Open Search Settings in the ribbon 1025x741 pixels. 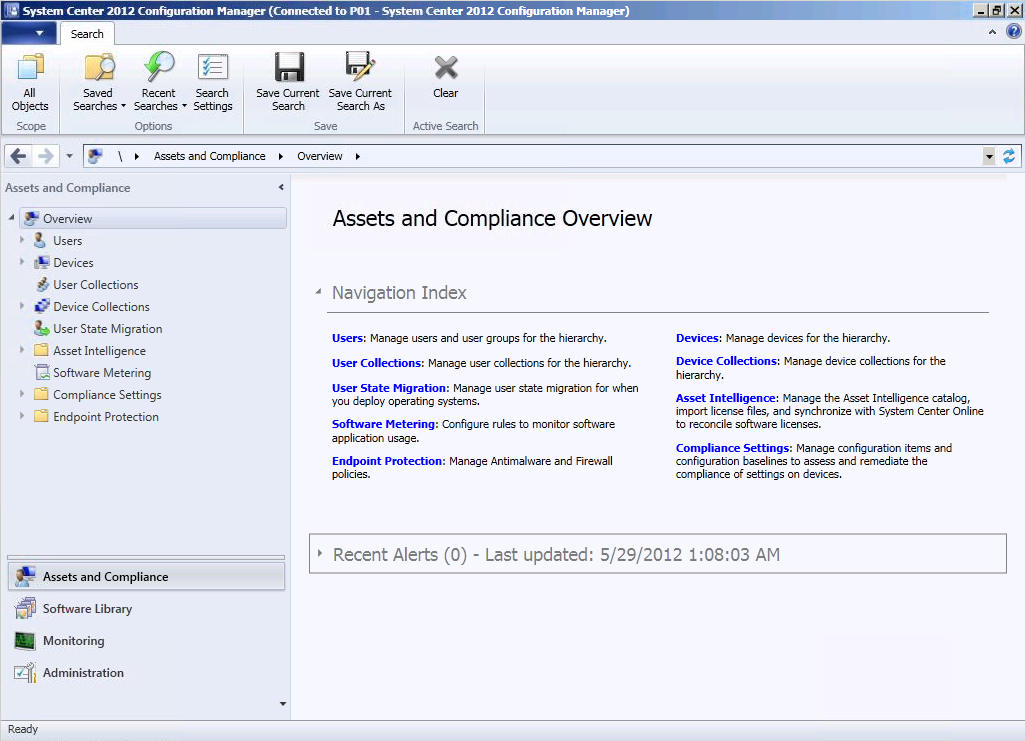tap(212, 82)
